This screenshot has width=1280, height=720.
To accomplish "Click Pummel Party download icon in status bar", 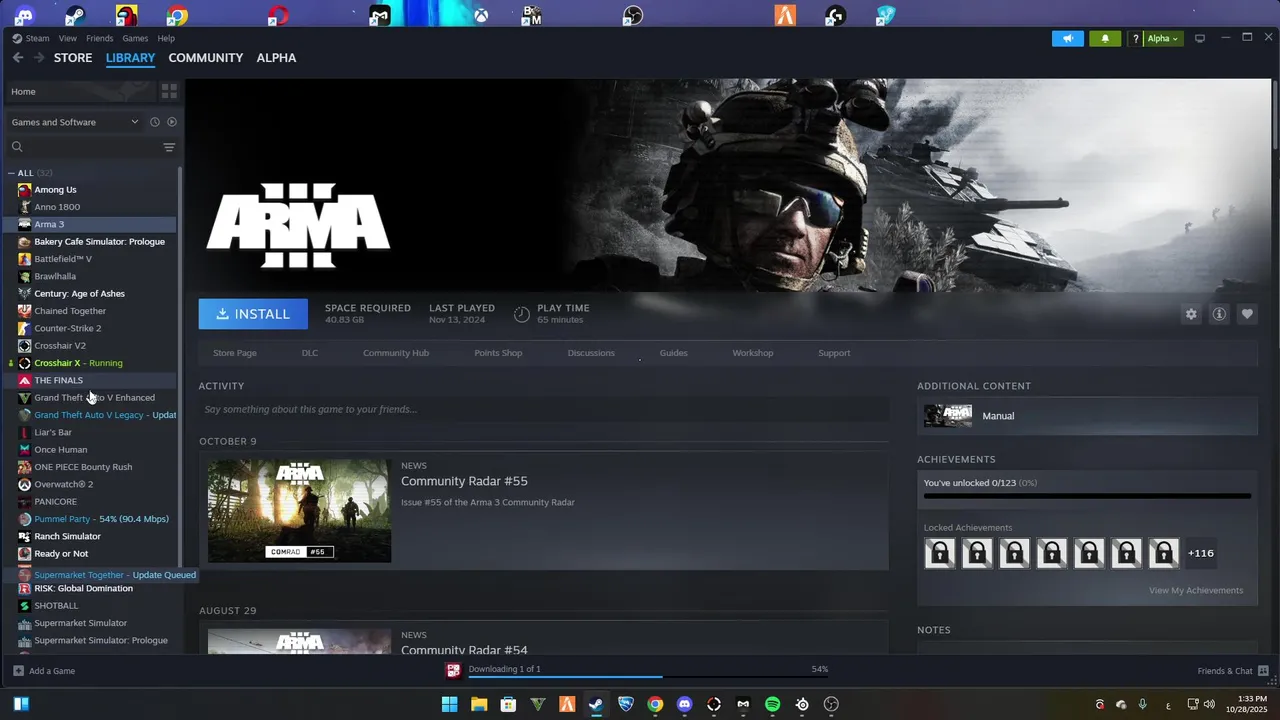I will [454, 670].
